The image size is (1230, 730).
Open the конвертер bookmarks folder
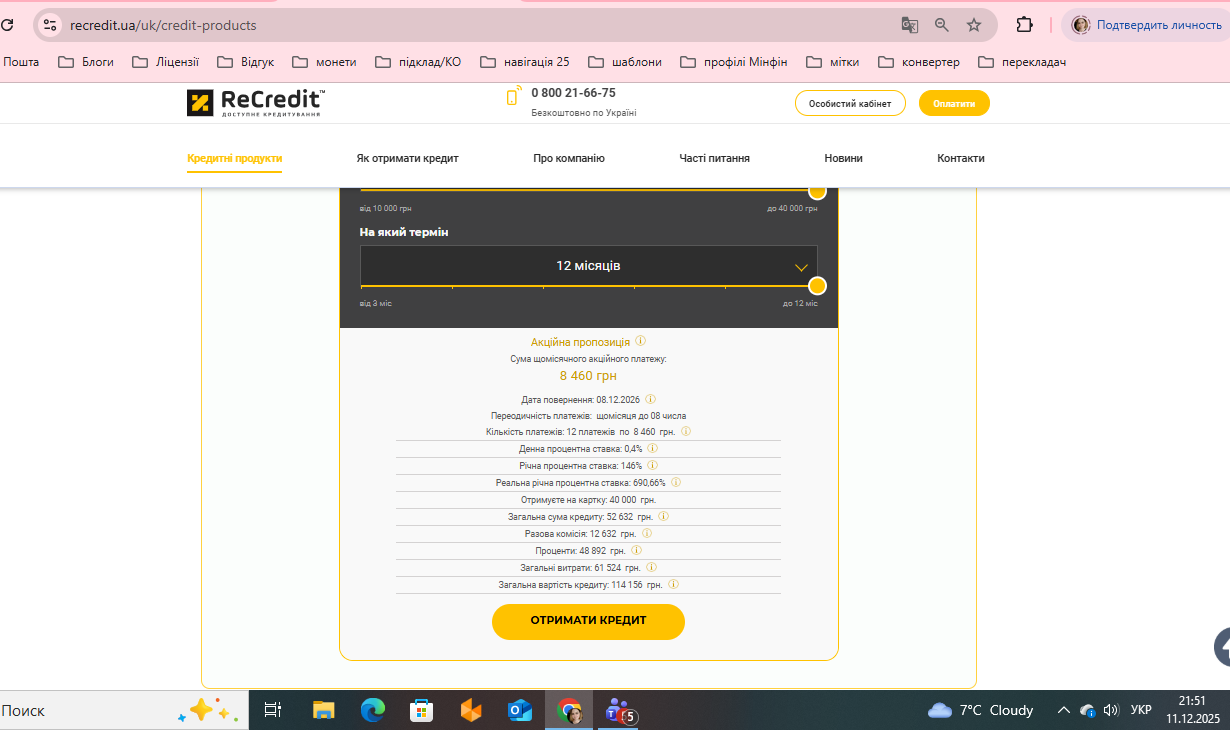tap(919, 62)
